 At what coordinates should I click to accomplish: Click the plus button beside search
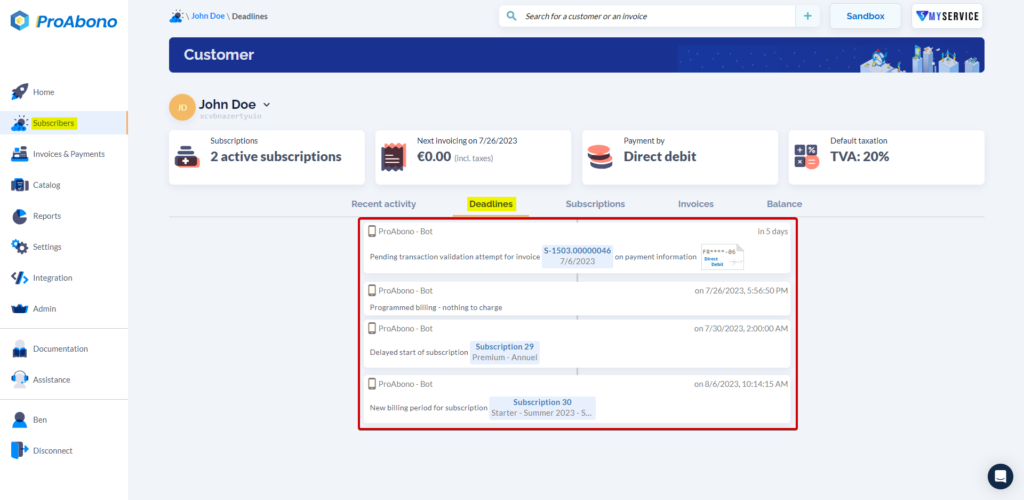tap(807, 16)
